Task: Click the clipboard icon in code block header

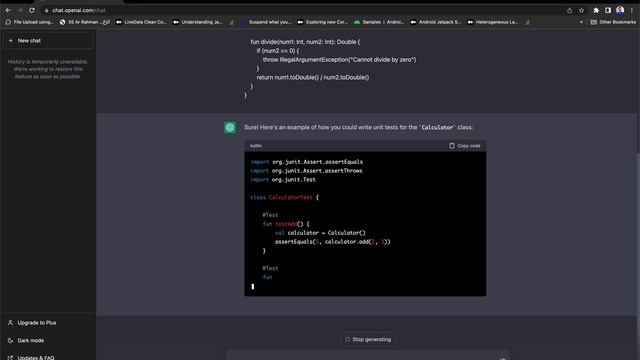Action: [452, 146]
